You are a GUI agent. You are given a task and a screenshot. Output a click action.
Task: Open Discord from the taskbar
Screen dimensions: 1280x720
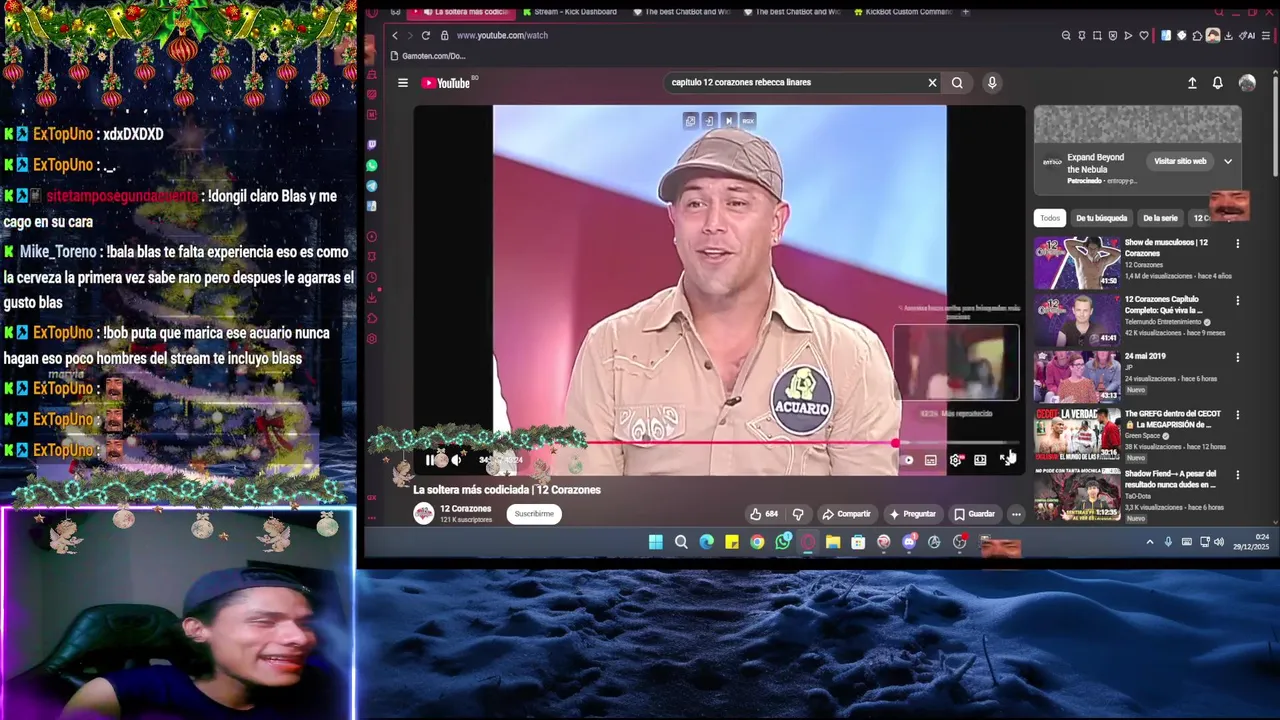click(908, 542)
